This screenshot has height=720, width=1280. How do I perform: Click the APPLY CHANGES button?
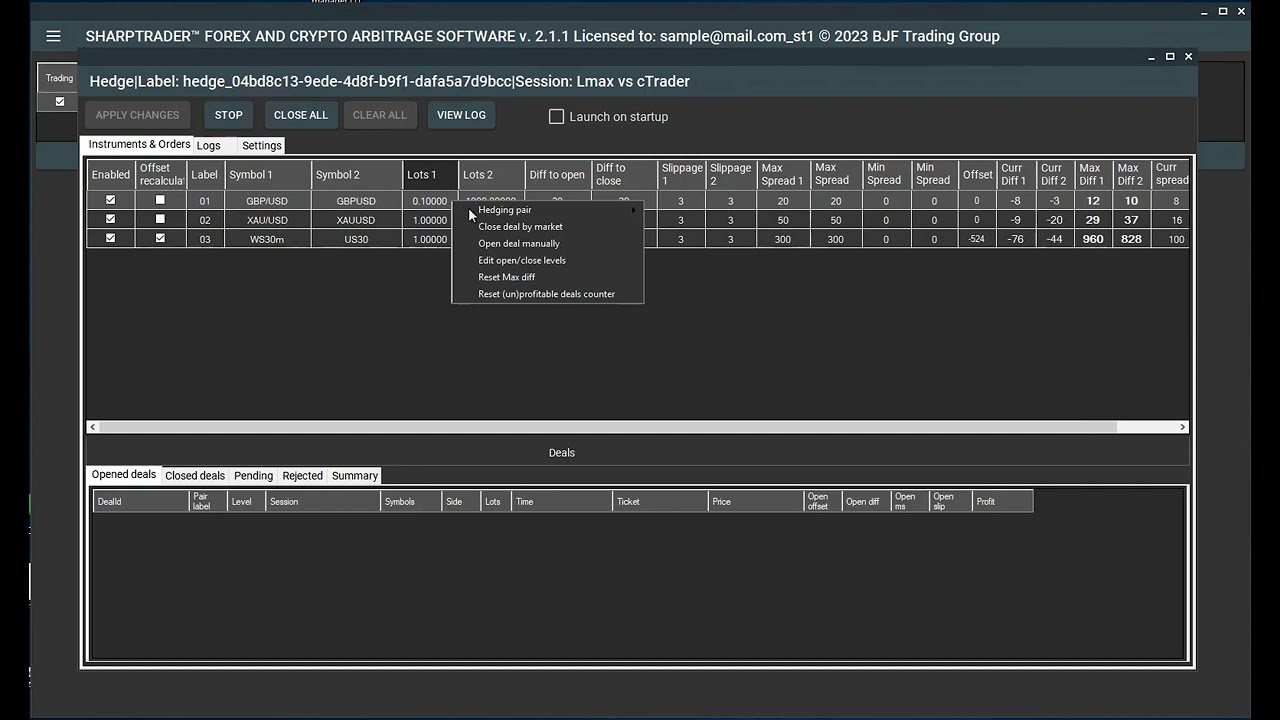point(137,115)
